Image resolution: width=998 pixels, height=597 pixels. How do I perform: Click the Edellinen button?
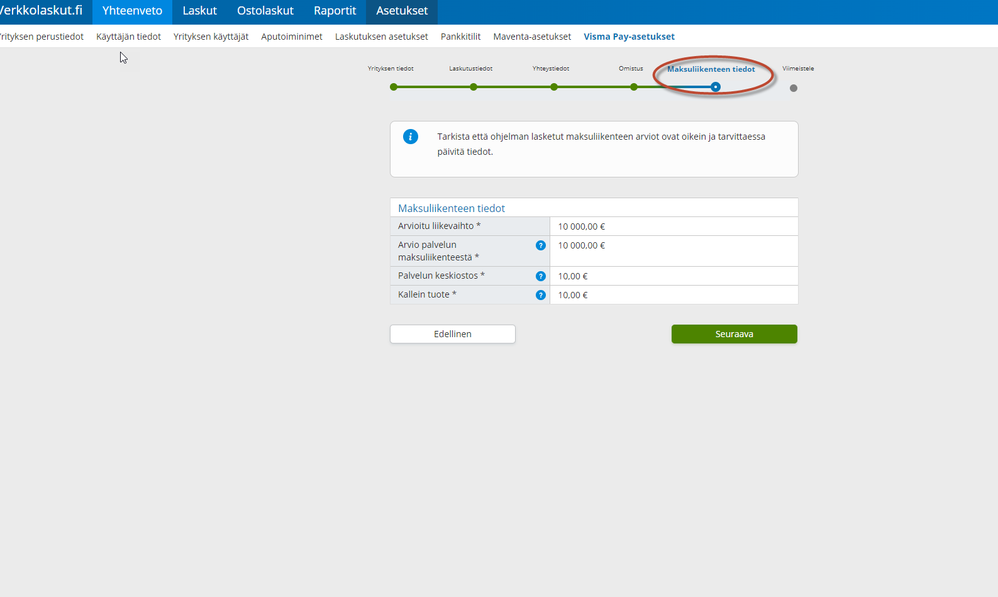[453, 334]
